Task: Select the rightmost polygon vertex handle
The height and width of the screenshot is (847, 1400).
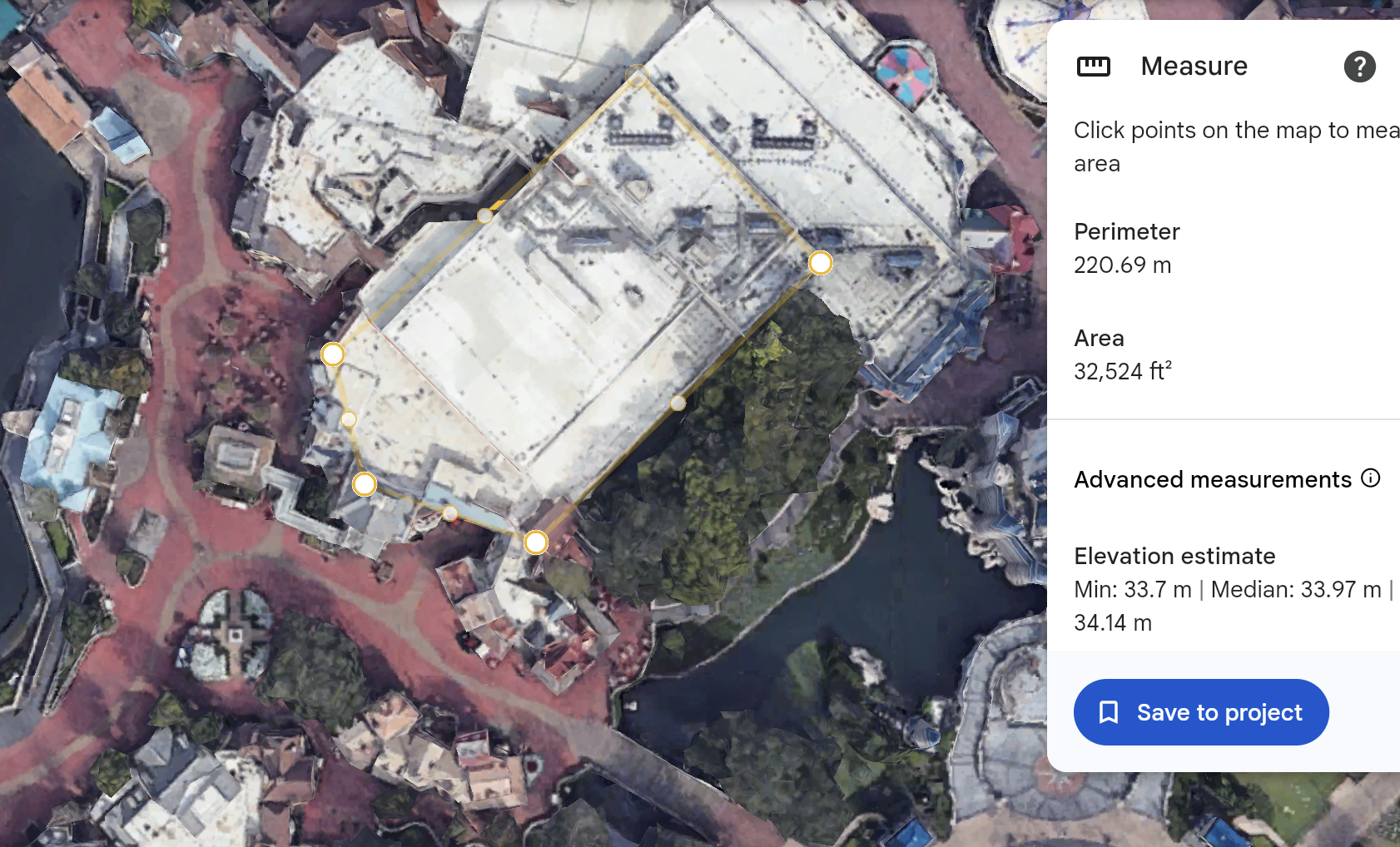Action: coord(820,264)
